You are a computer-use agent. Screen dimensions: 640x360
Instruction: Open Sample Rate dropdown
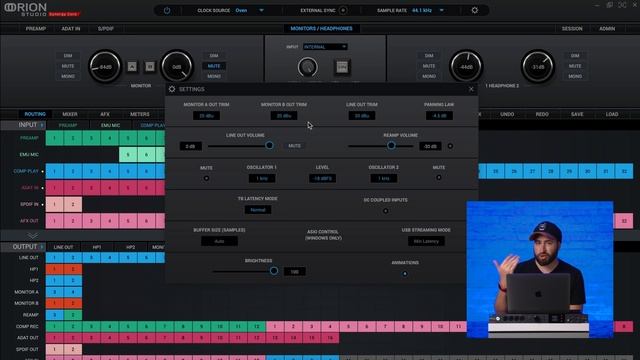(x=441, y=10)
